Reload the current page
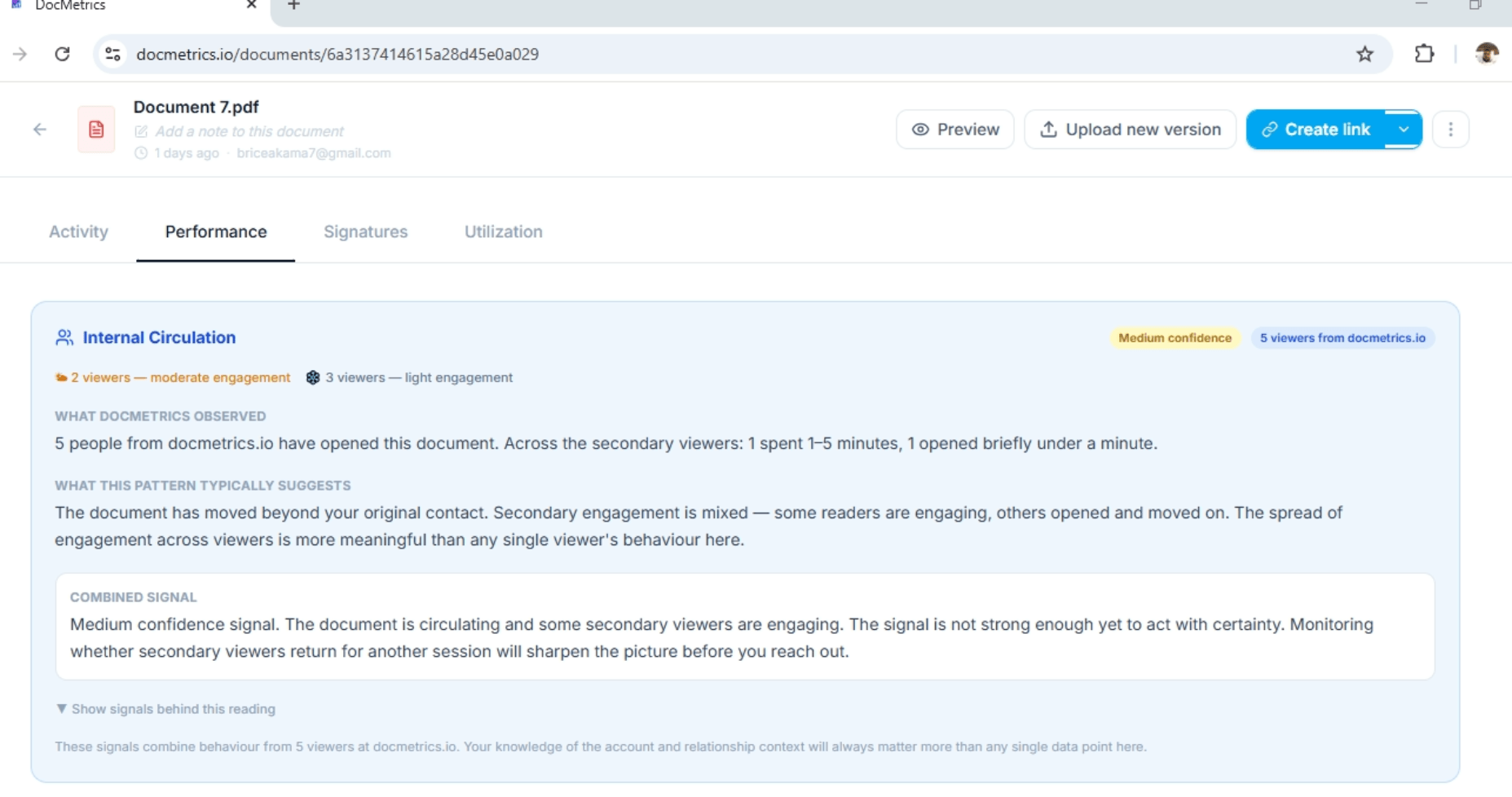The height and width of the screenshot is (797, 1512). 62,54
